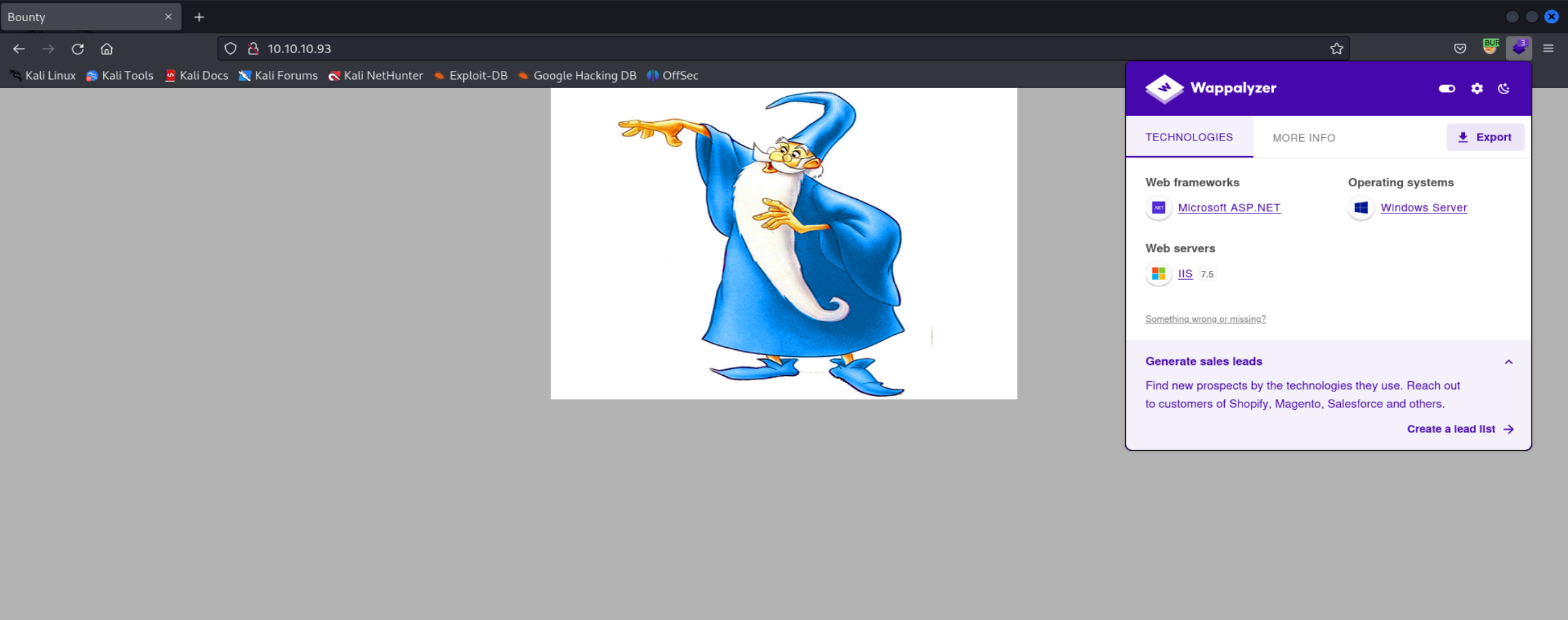Image resolution: width=1568 pixels, height=620 pixels.
Task: Click the Merlin wizard image
Action: coord(784,243)
